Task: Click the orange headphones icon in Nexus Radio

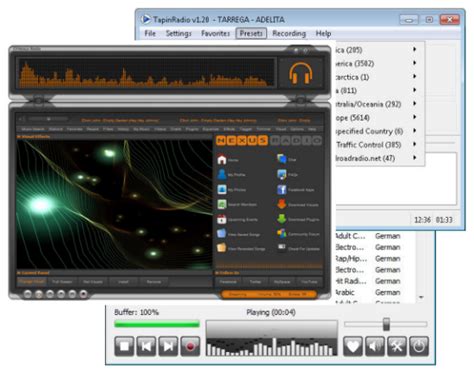Action: [x=301, y=73]
